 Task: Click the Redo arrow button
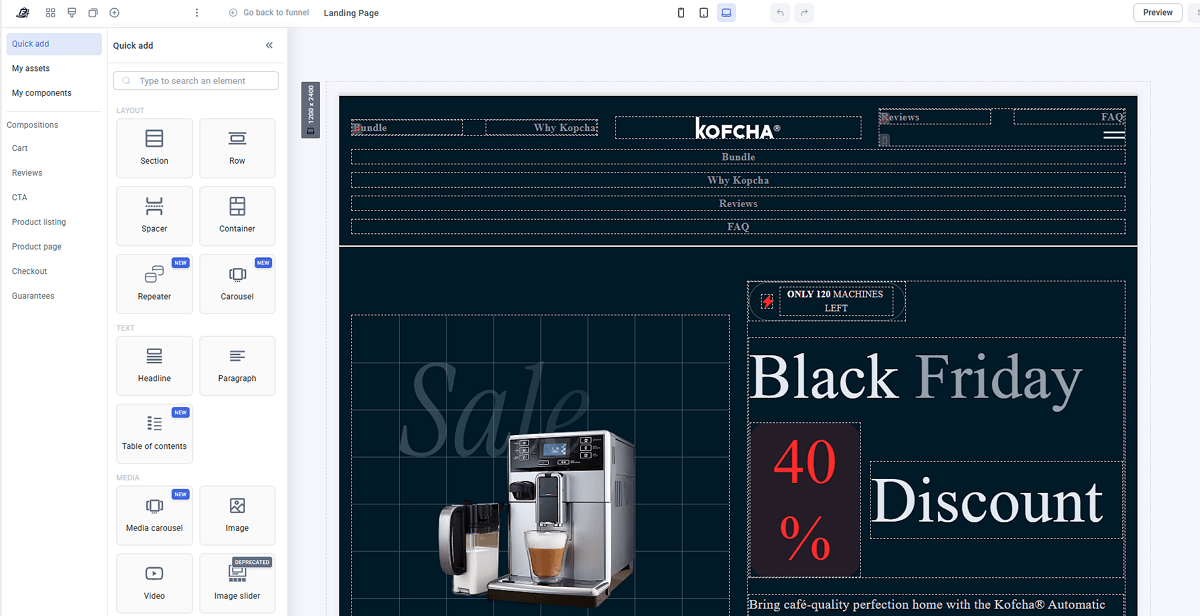[x=803, y=13]
